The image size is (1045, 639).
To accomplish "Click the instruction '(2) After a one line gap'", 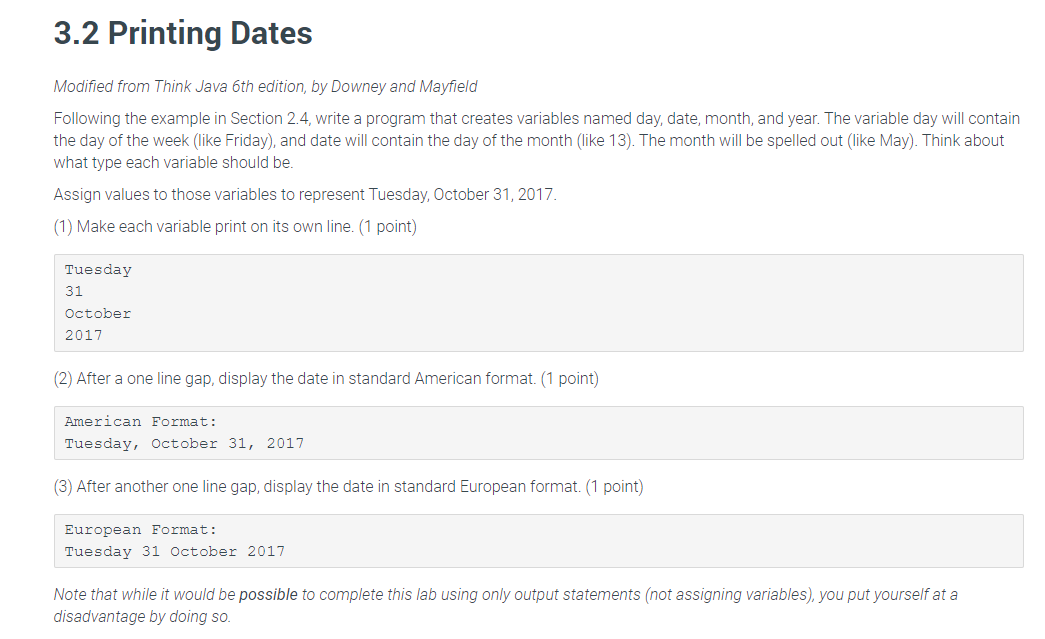I will point(326,378).
